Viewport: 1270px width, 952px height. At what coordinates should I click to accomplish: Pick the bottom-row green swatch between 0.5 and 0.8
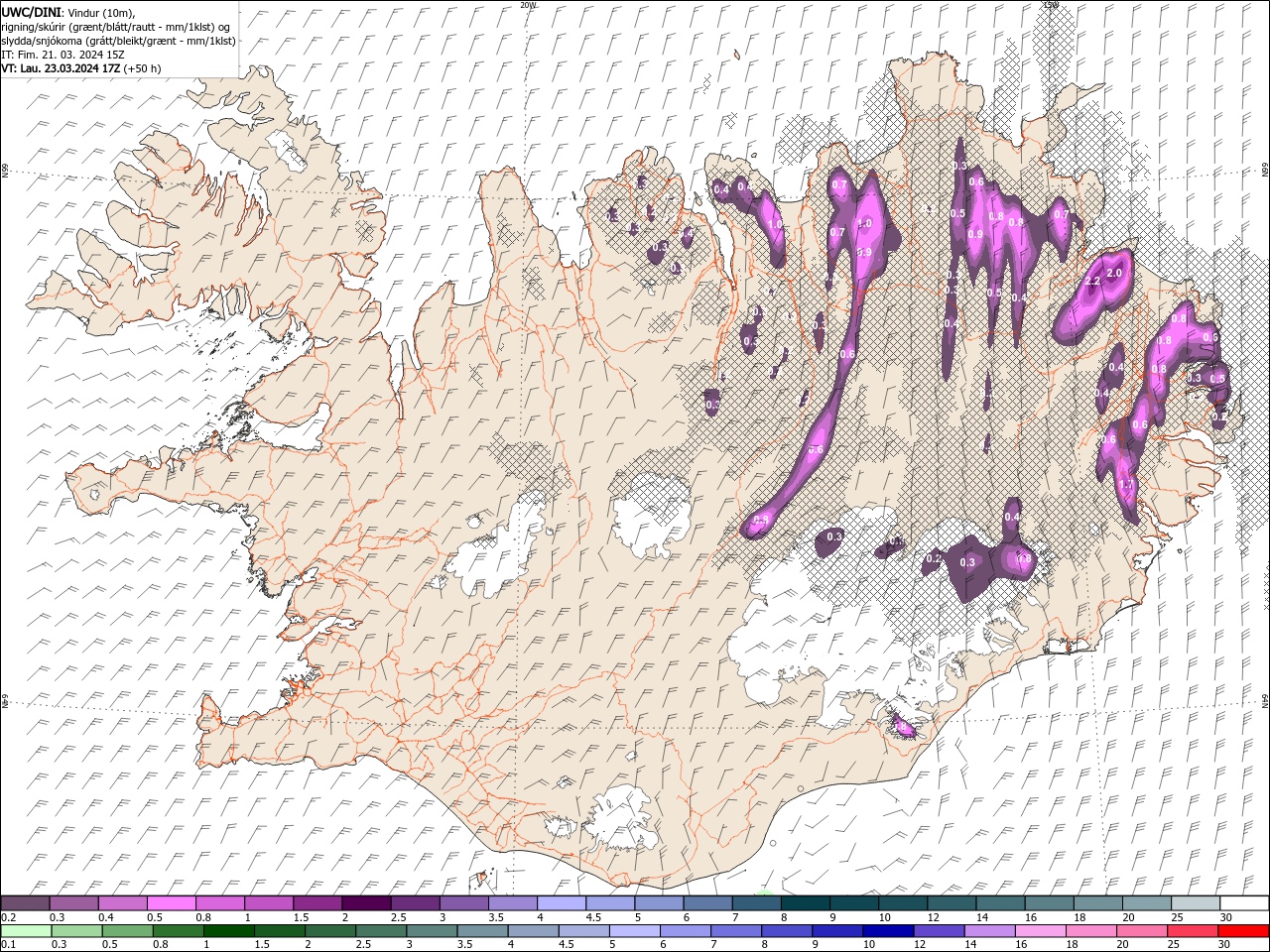pos(127,931)
